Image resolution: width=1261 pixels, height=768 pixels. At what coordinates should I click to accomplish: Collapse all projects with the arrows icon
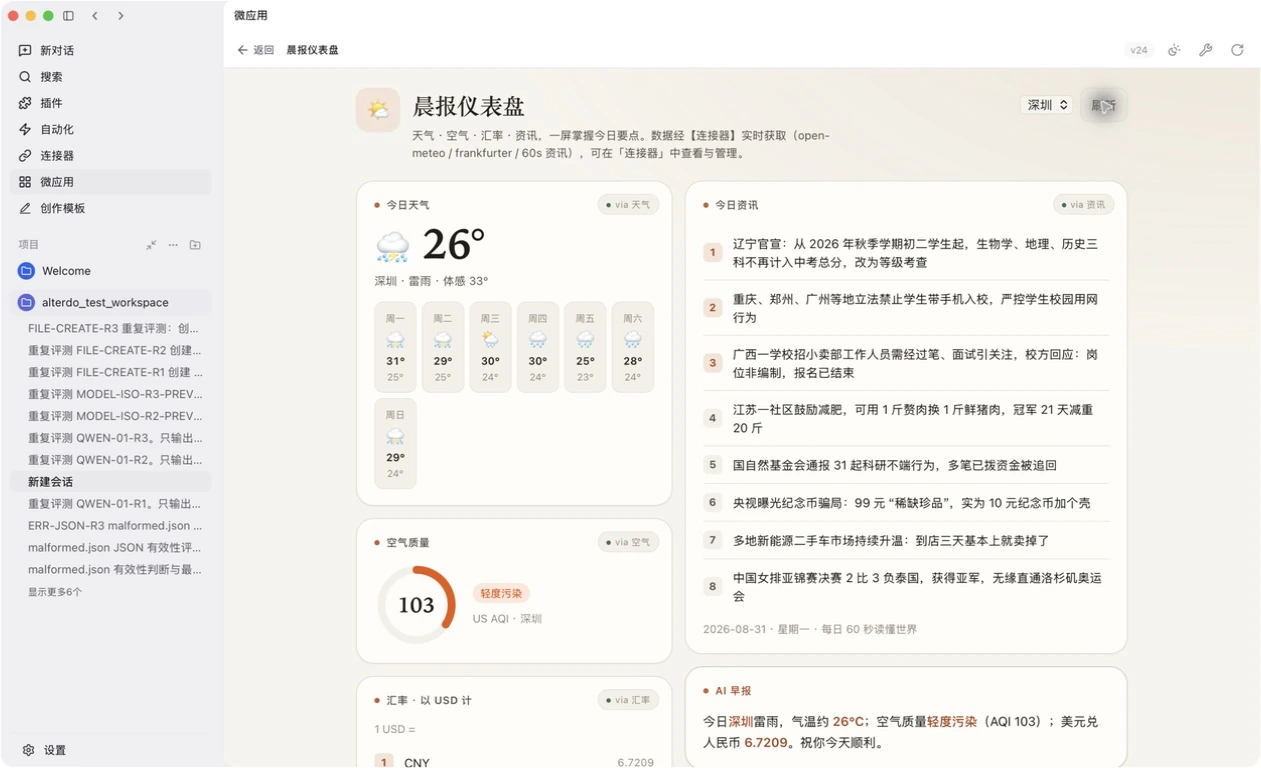[151, 245]
